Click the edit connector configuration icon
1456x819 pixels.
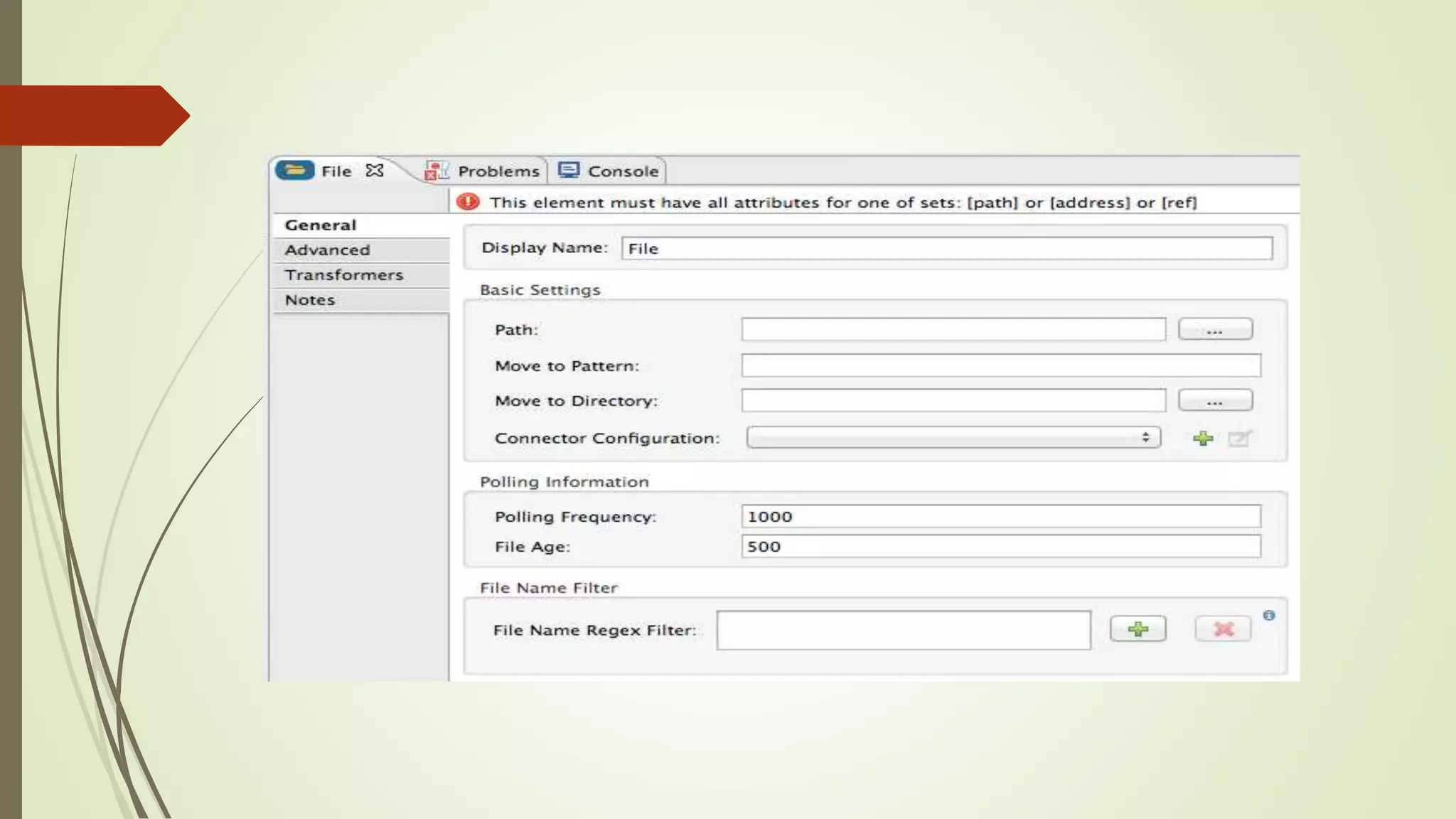(1239, 439)
